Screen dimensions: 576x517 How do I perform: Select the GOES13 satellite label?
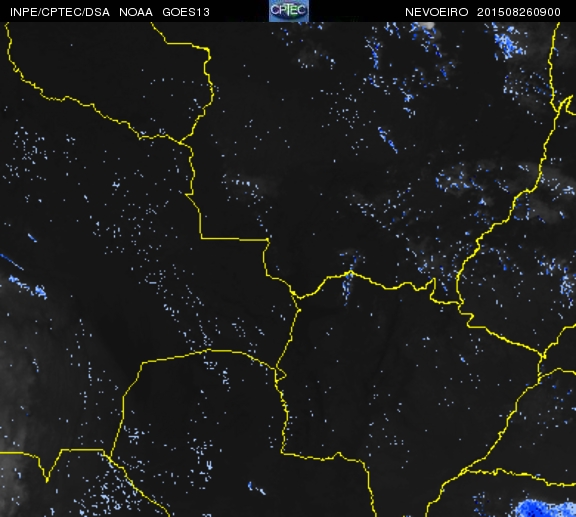[186, 12]
